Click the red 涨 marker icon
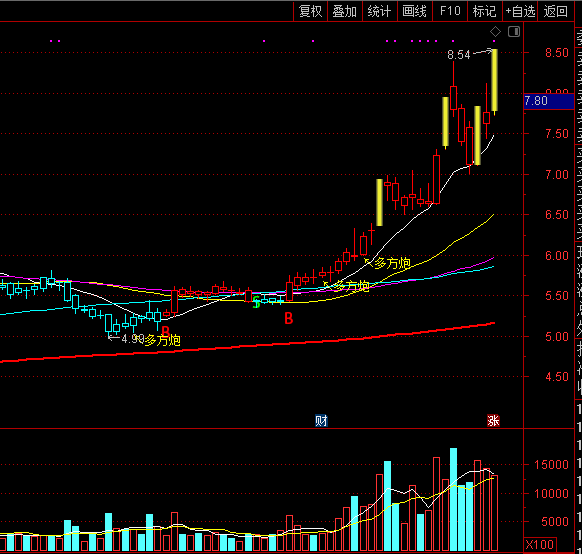Image resolution: width=582 pixels, height=554 pixels. (x=493, y=420)
